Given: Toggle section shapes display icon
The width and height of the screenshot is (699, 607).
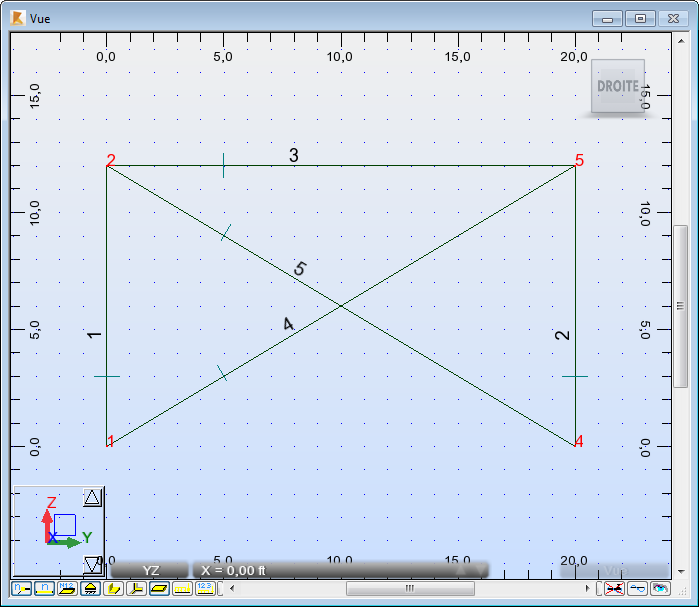Looking at the screenshot, I should click(113, 589).
